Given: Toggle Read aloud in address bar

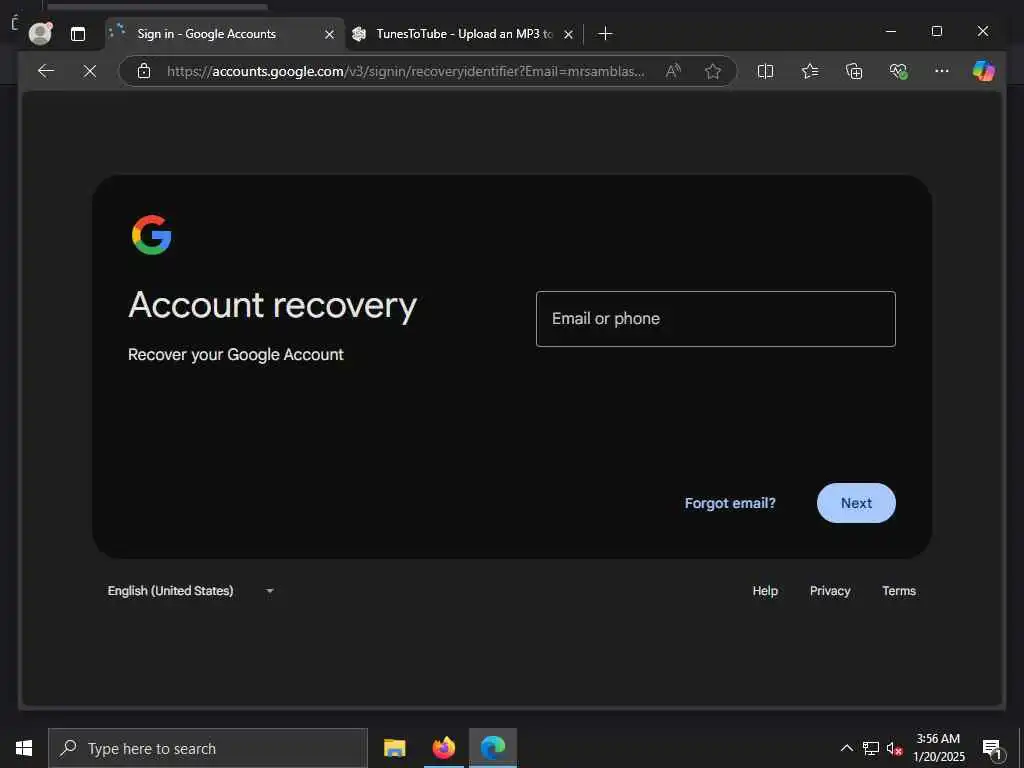Looking at the screenshot, I should pos(673,71).
